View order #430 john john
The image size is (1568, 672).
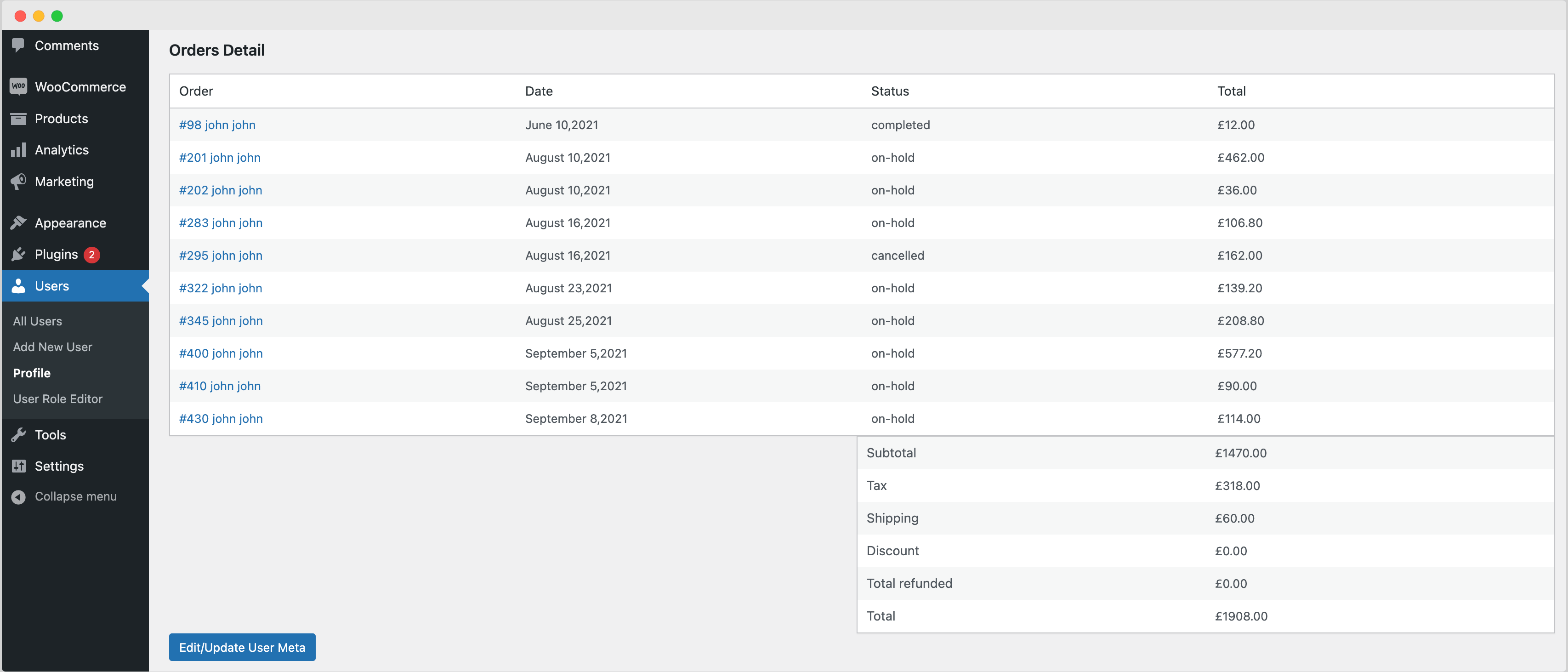coord(220,419)
